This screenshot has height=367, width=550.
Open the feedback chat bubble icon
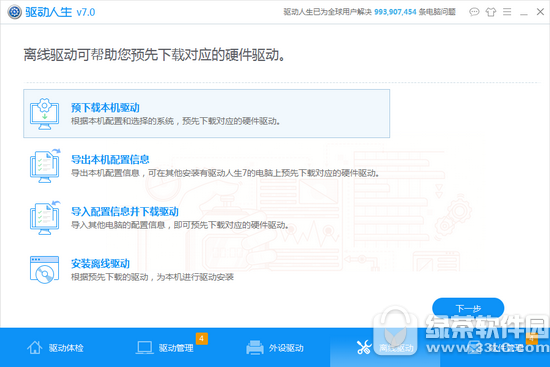coord(474,12)
